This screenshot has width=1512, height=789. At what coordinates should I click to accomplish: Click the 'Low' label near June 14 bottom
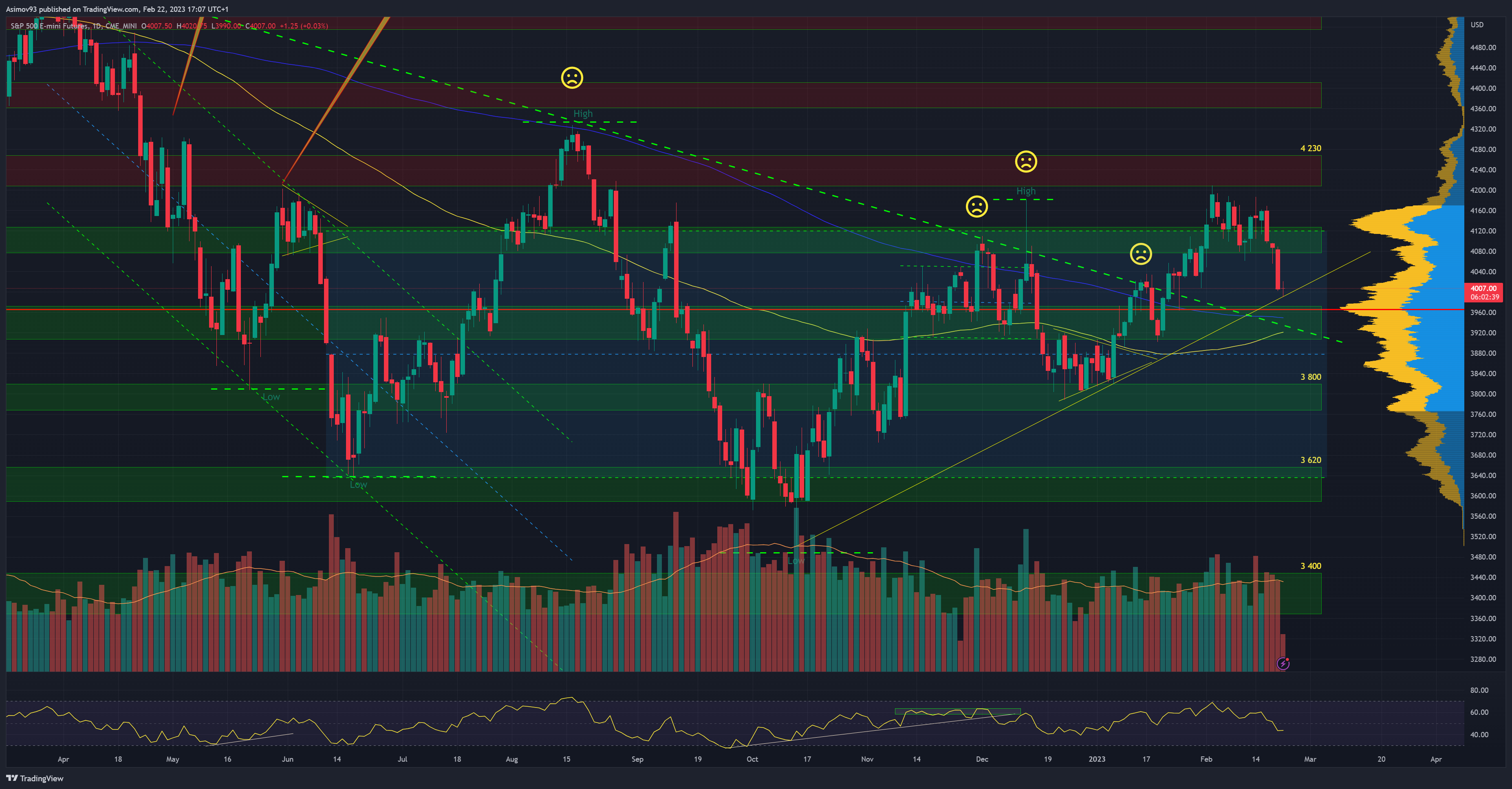point(358,484)
